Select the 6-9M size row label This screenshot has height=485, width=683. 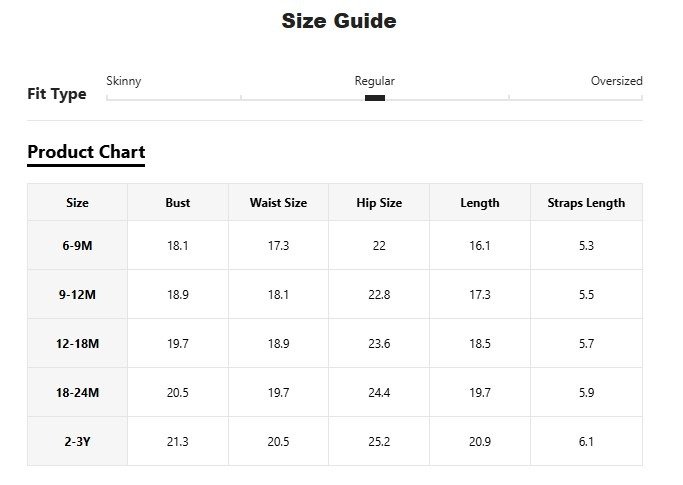coord(77,246)
